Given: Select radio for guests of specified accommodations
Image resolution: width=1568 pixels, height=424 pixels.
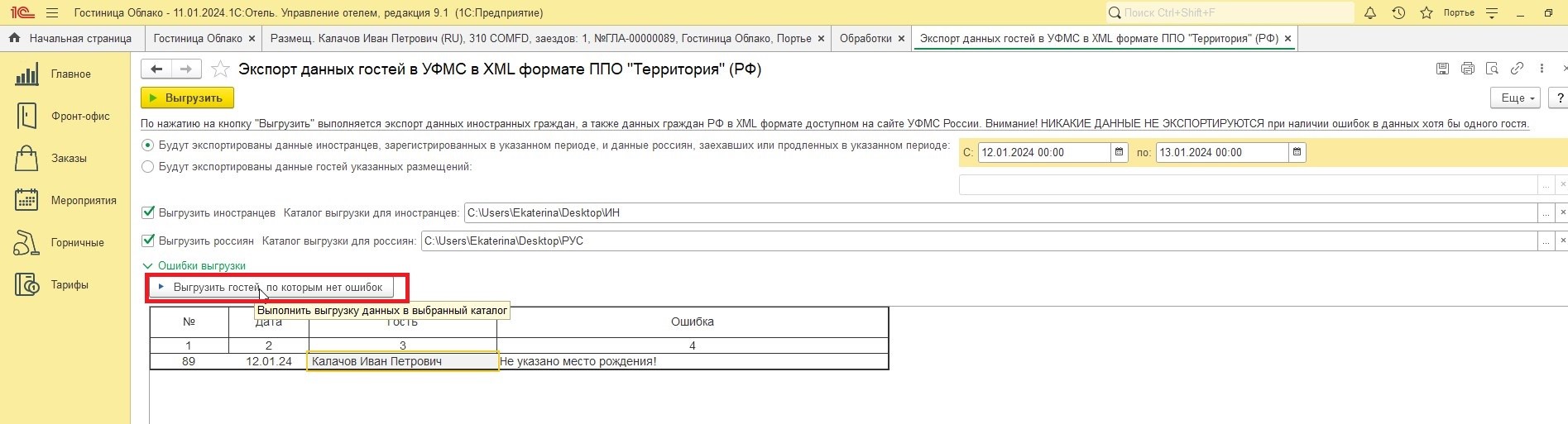Looking at the screenshot, I should tap(148, 167).
